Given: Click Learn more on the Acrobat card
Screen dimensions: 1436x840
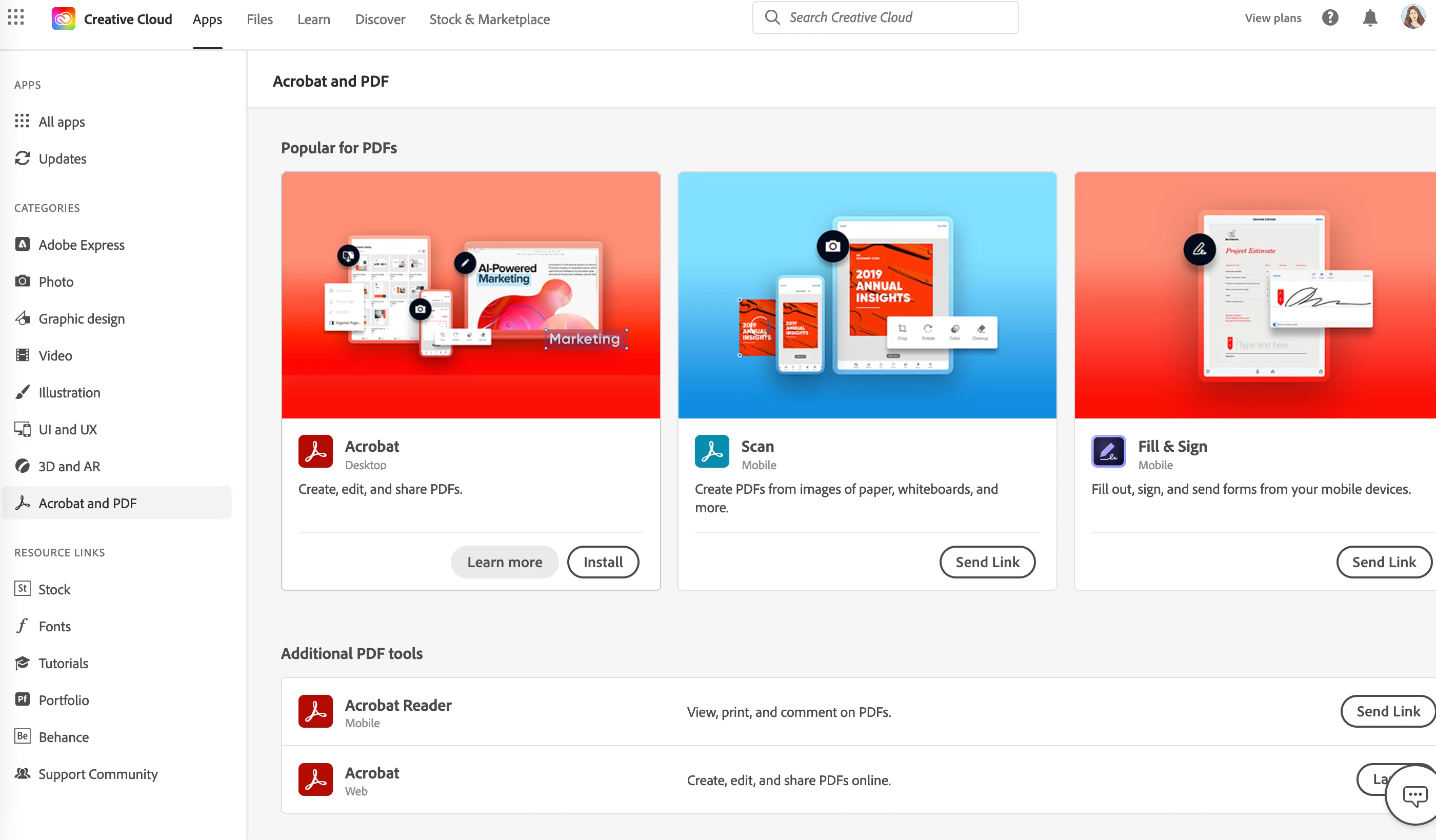Looking at the screenshot, I should 504,562.
